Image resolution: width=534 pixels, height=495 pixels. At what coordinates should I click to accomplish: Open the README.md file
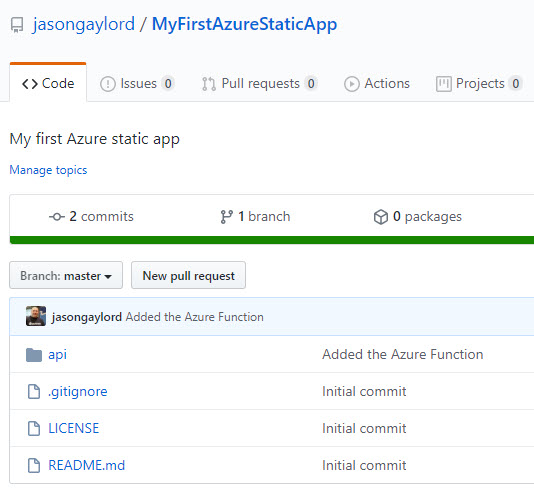click(87, 466)
